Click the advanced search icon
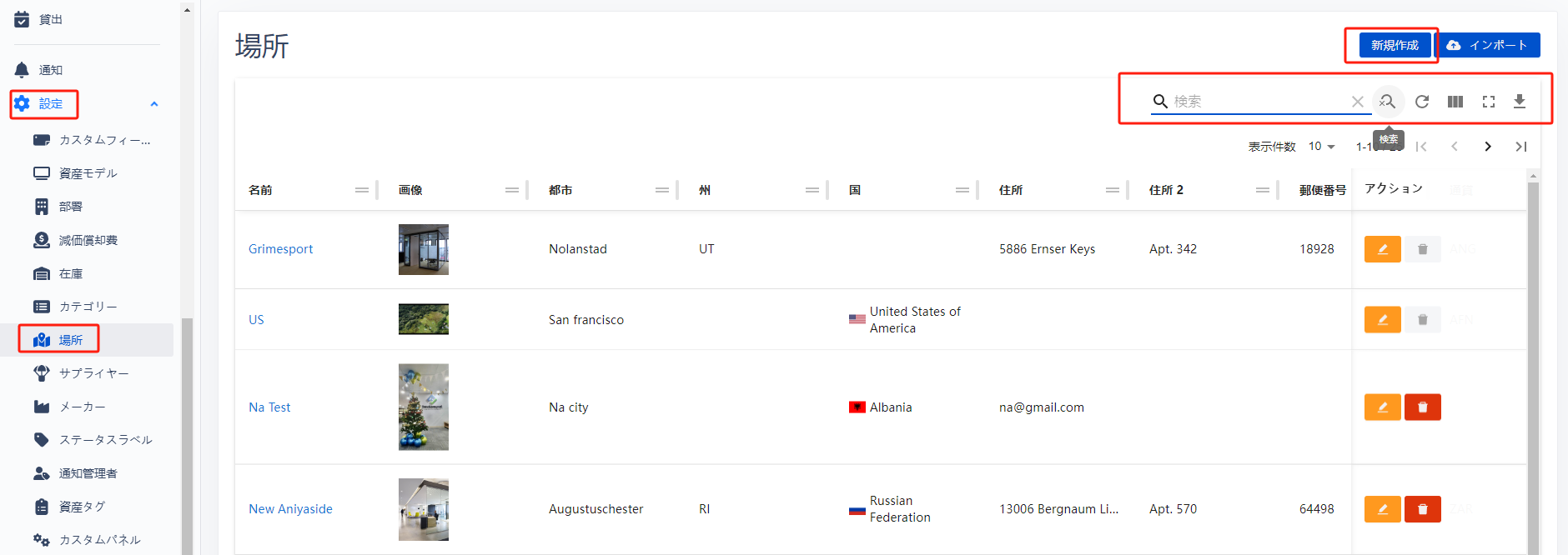This screenshot has height=555, width=1568. coord(1388,102)
